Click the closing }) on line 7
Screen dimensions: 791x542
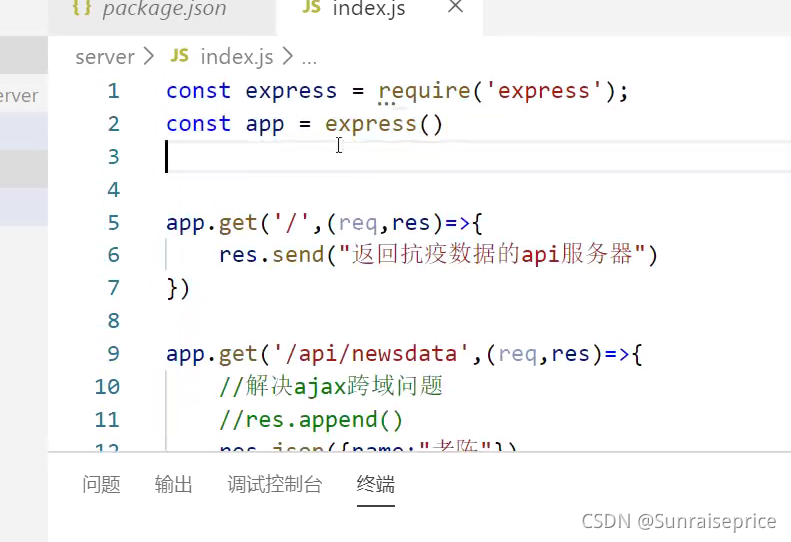(178, 289)
